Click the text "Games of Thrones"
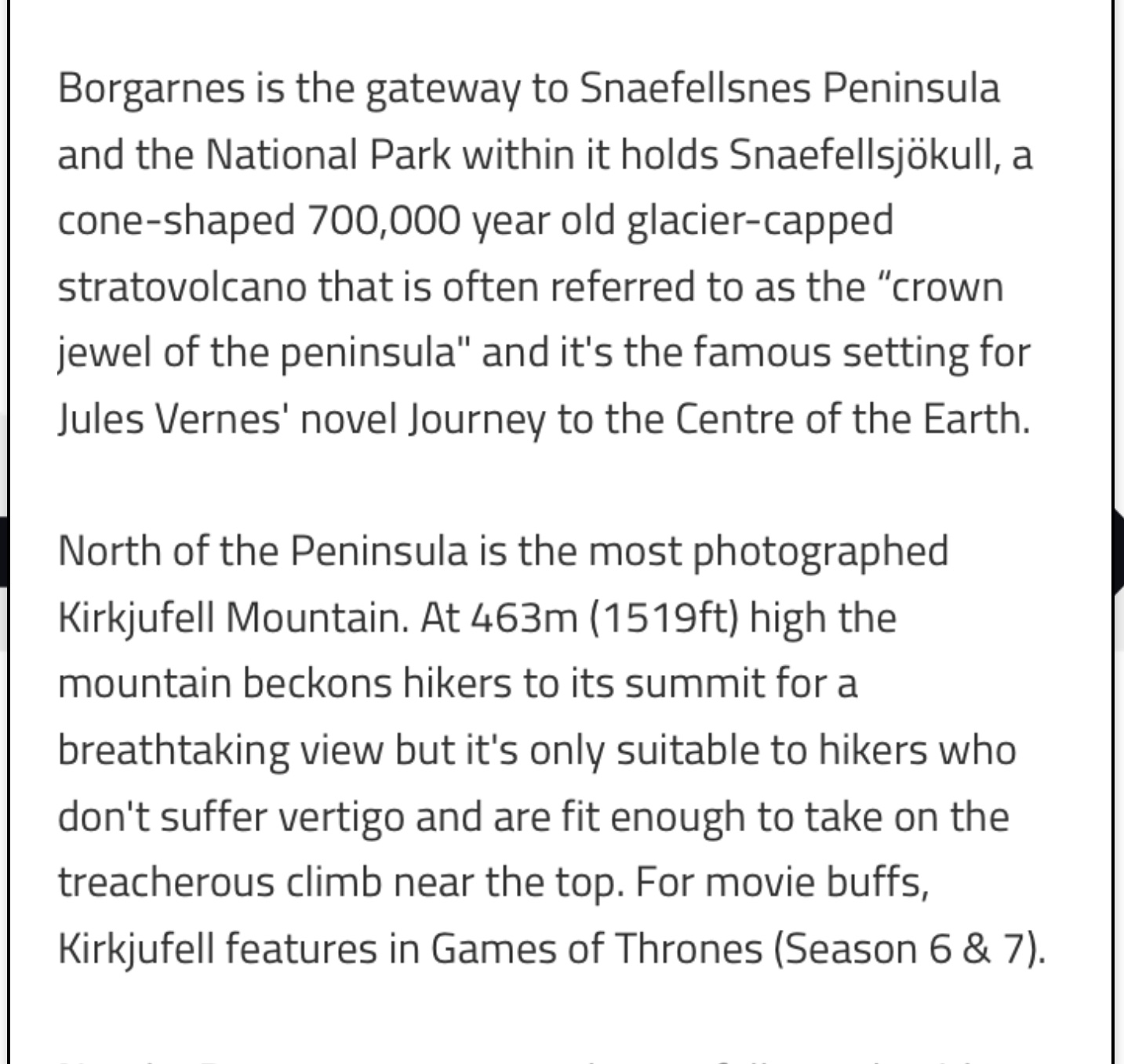Image resolution: width=1124 pixels, height=1064 pixels. pyautogui.click(x=596, y=949)
